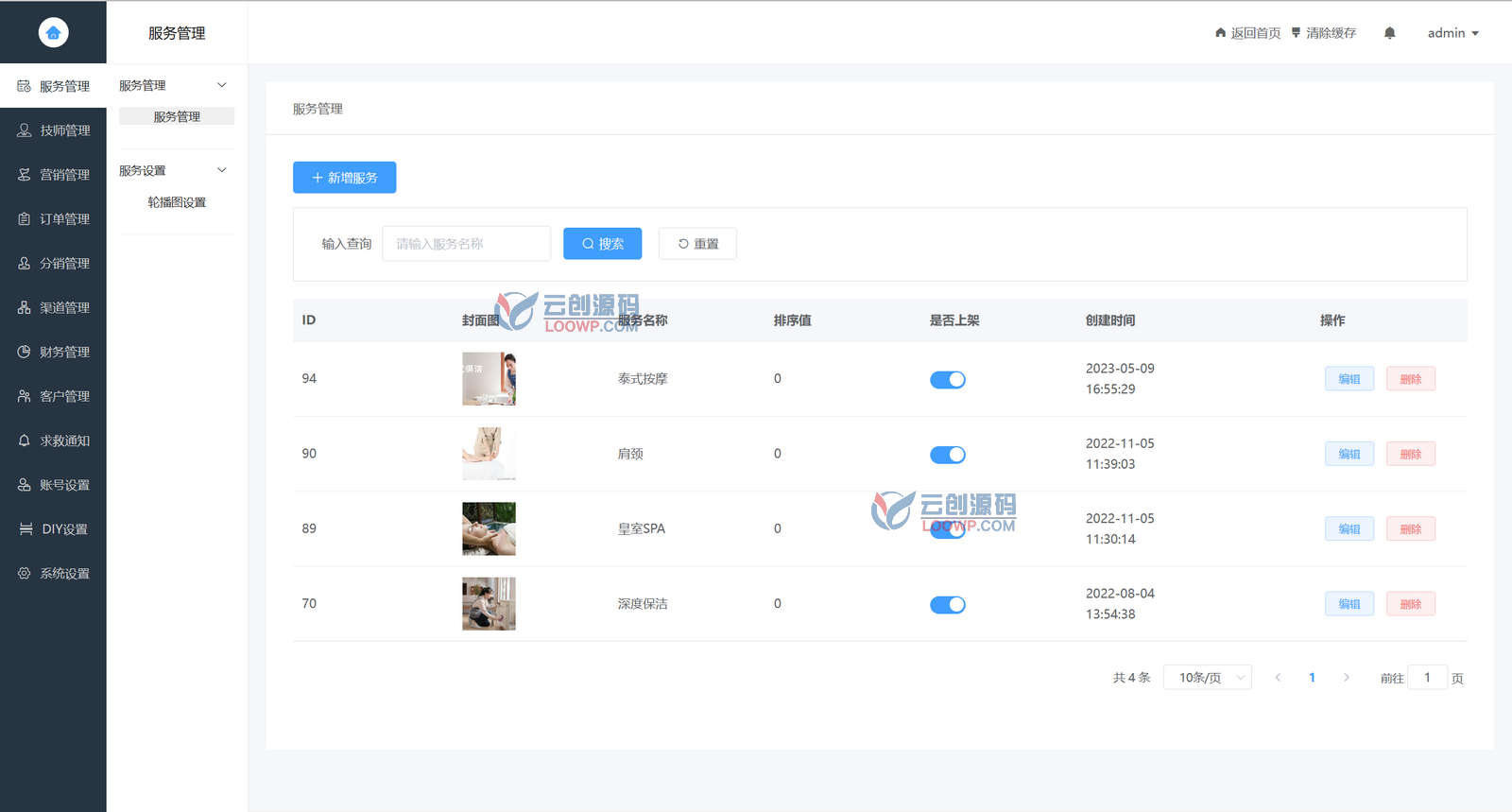This screenshot has height=812, width=1512.
Task: Click the 返回首页 home link
Action: click(x=1247, y=33)
